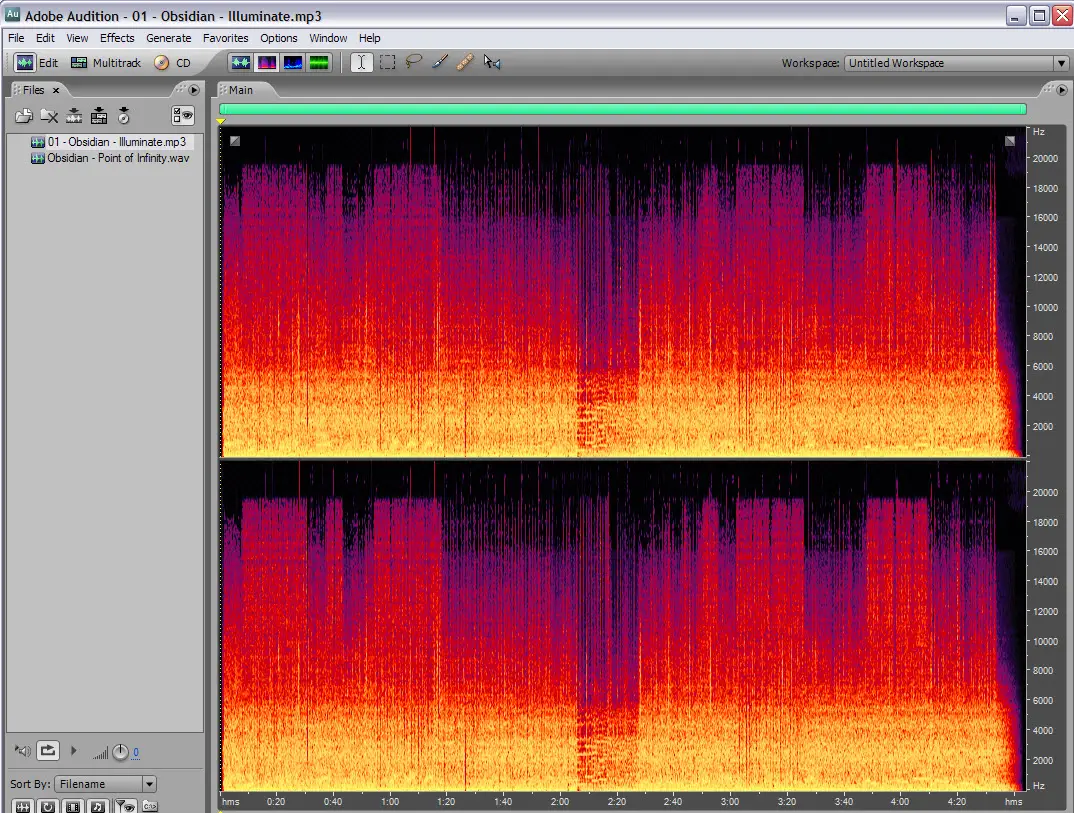The image size is (1074, 813).
Task: Toggle Show Options in Files panel
Action: pyautogui.click(x=182, y=116)
